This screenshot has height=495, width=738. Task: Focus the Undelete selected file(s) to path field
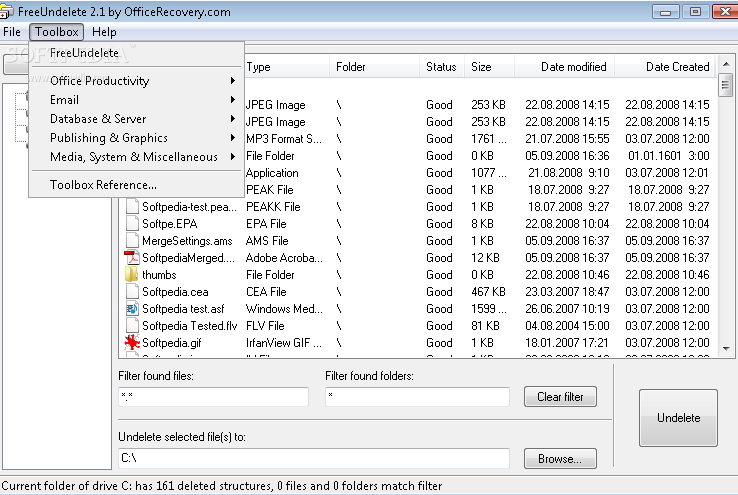[x=314, y=458]
